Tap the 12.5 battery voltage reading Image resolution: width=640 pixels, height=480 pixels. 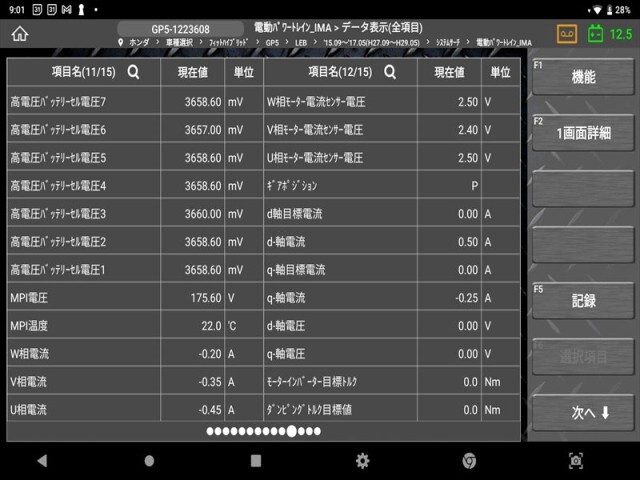[620, 34]
